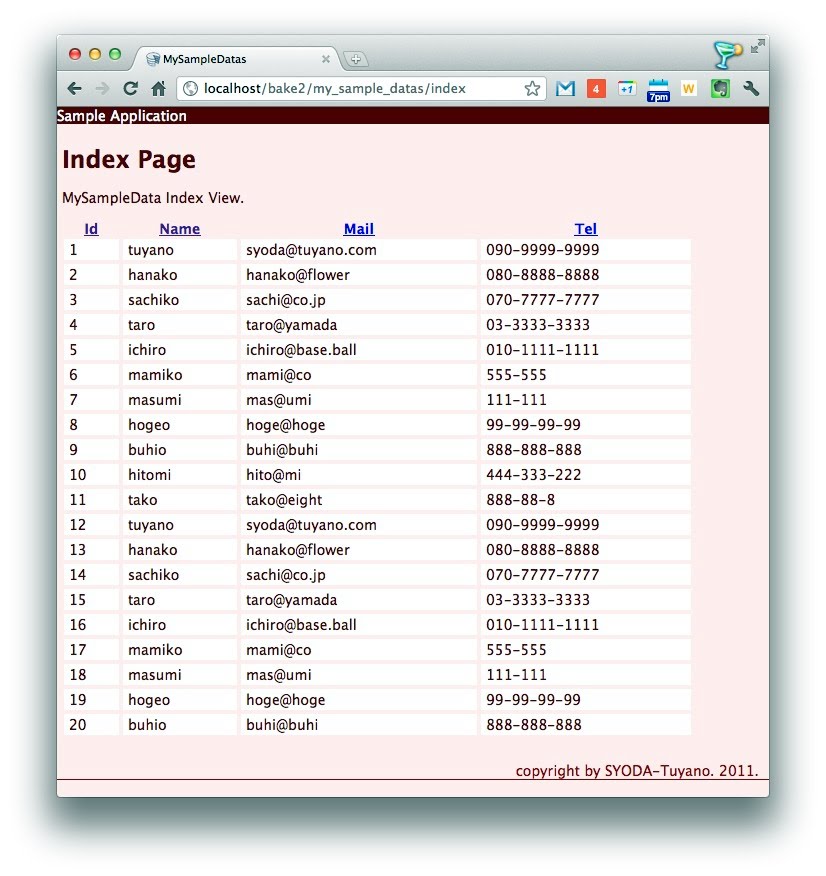The width and height of the screenshot is (826, 876).
Task: Click the orange 4 notification extension
Action: pyautogui.click(x=596, y=89)
